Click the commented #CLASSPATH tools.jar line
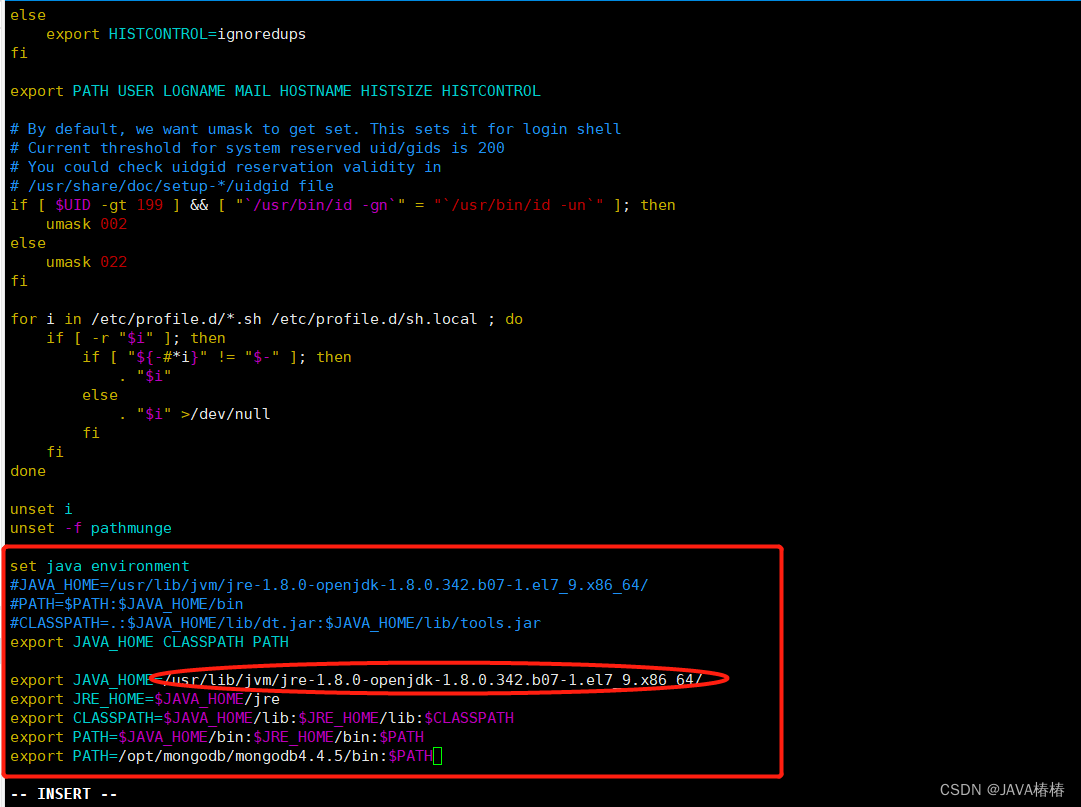The height and width of the screenshot is (807, 1081). [275, 622]
